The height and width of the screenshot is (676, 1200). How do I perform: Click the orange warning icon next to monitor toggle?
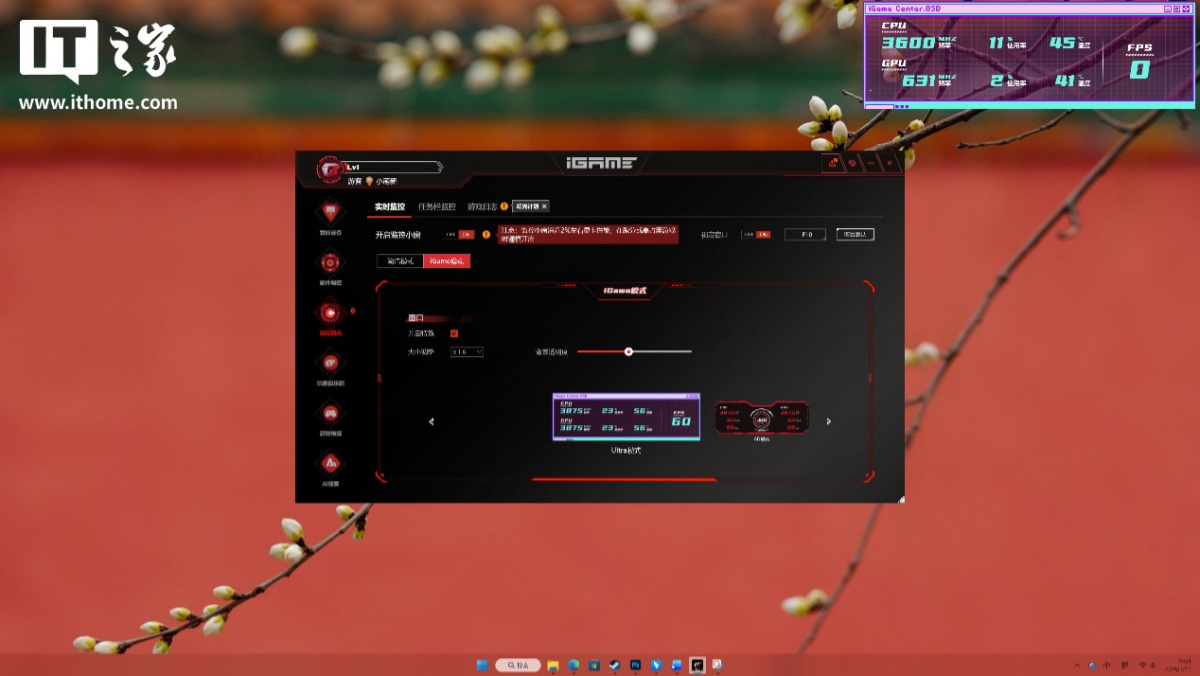486,235
